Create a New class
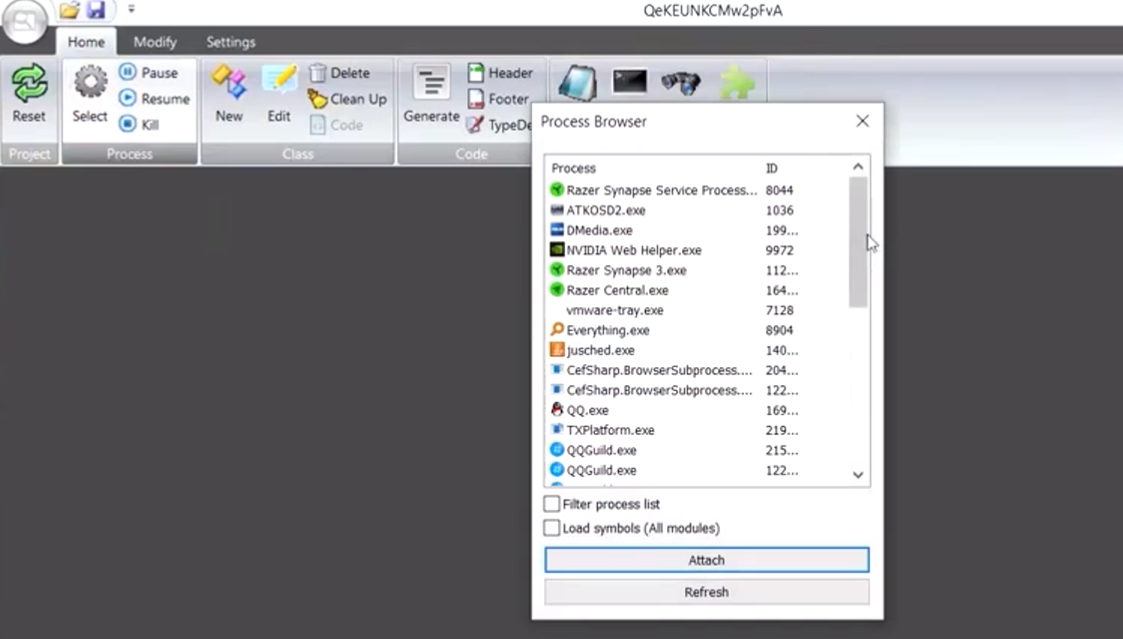 [229, 84]
